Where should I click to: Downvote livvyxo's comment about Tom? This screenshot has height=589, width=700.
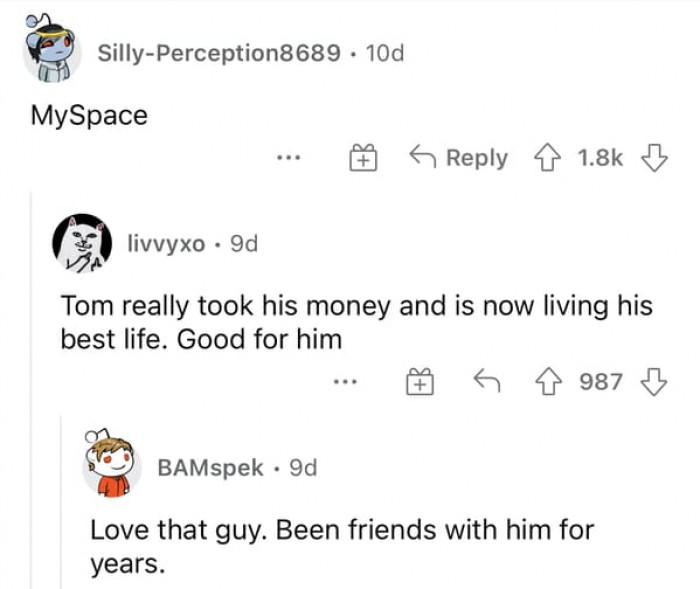pos(653,381)
